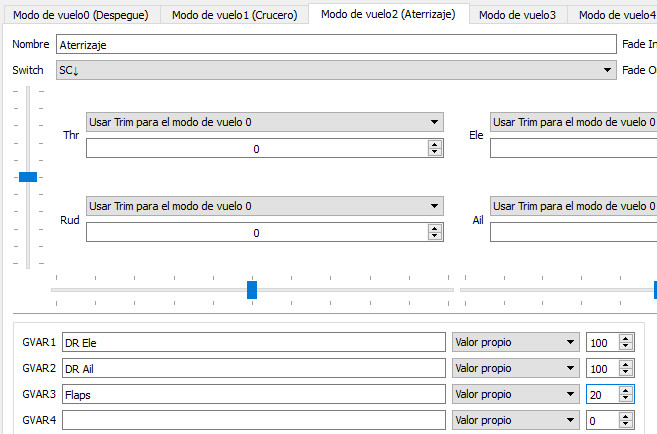This screenshot has width=657, height=434.
Task: Increase the Thr trim value with up arrow
Action: click(435, 144)
